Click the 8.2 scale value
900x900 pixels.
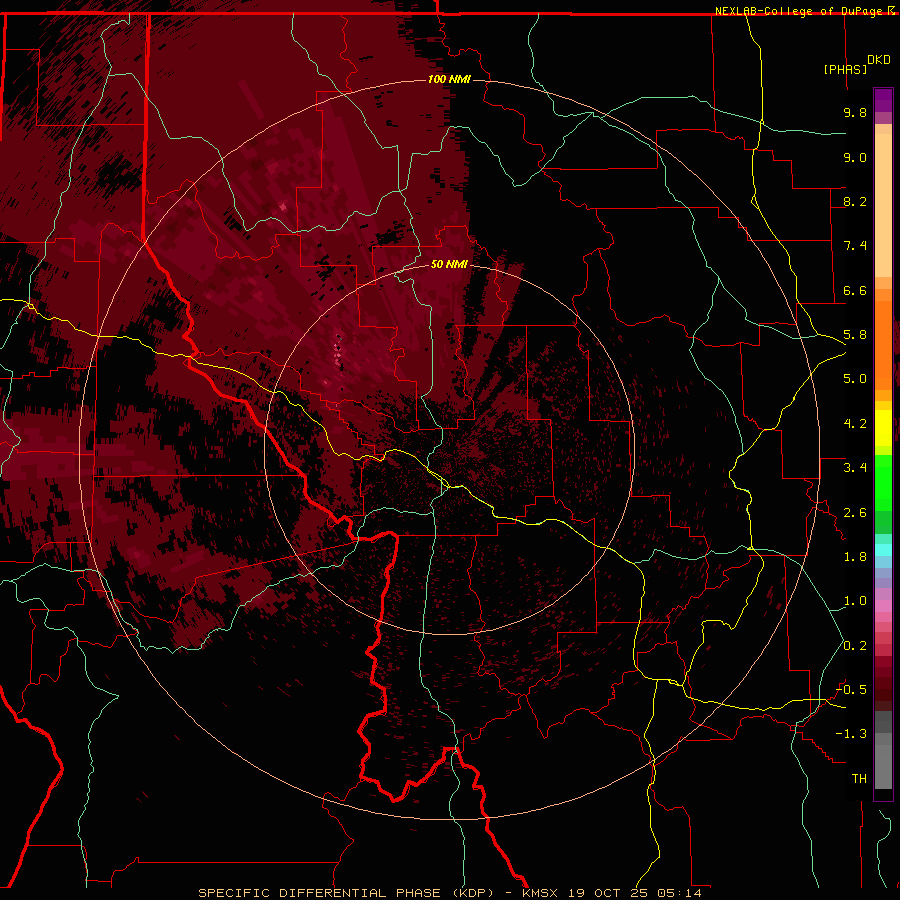[855, 201]
